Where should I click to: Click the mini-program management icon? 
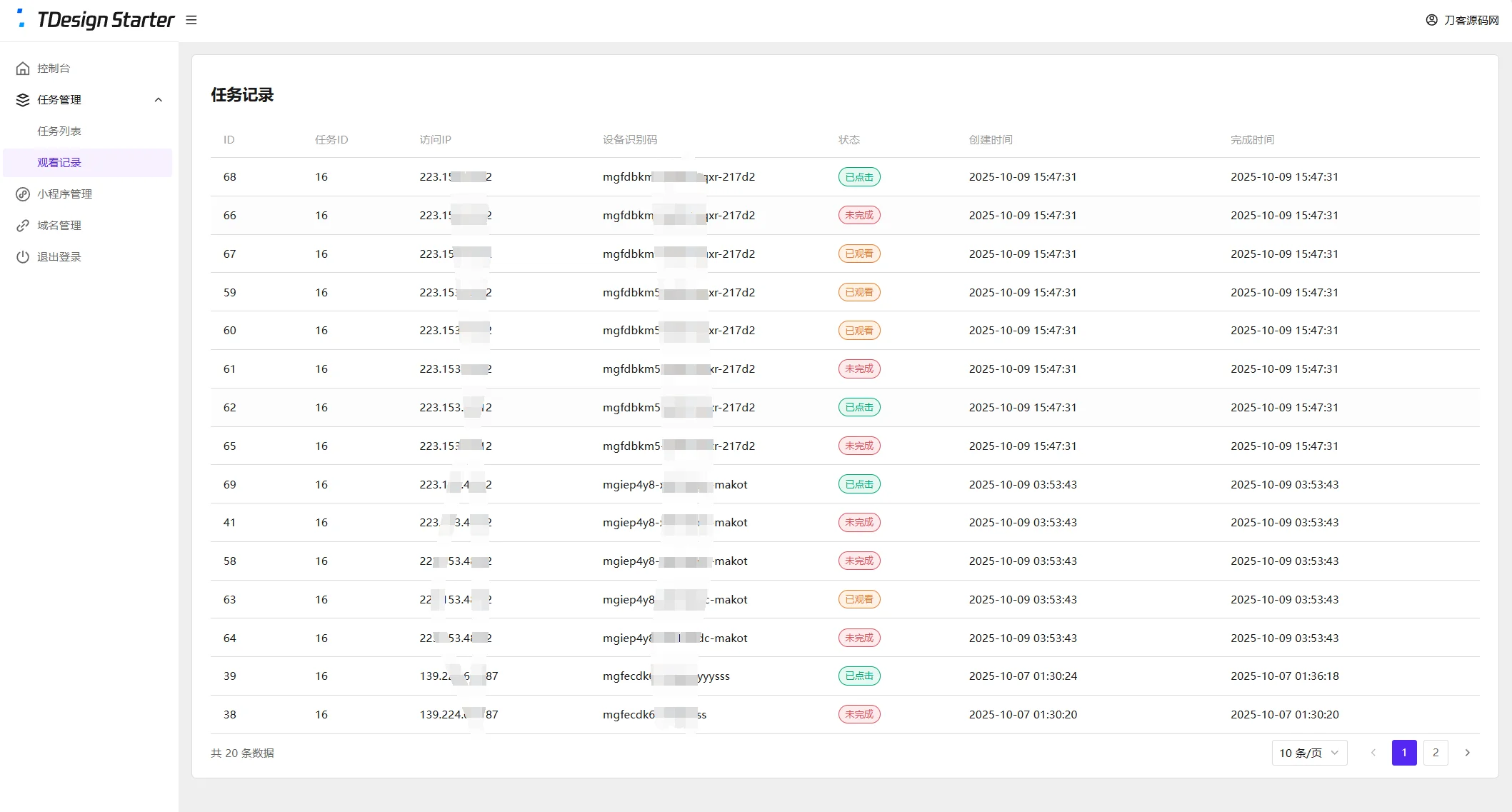pyautogui.click(x=23, y=194)
